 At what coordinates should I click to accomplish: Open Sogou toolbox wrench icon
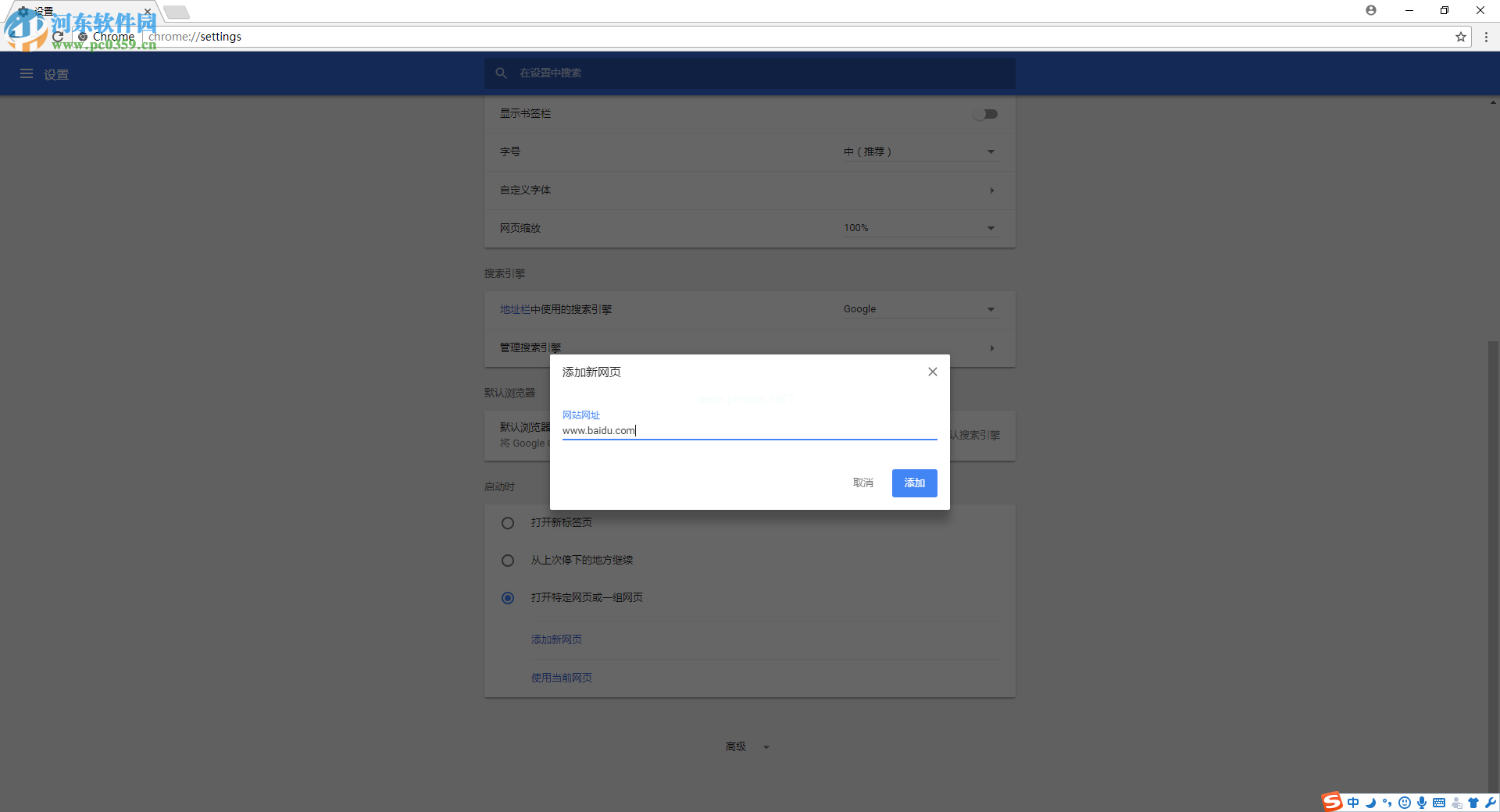point(1491,803)
